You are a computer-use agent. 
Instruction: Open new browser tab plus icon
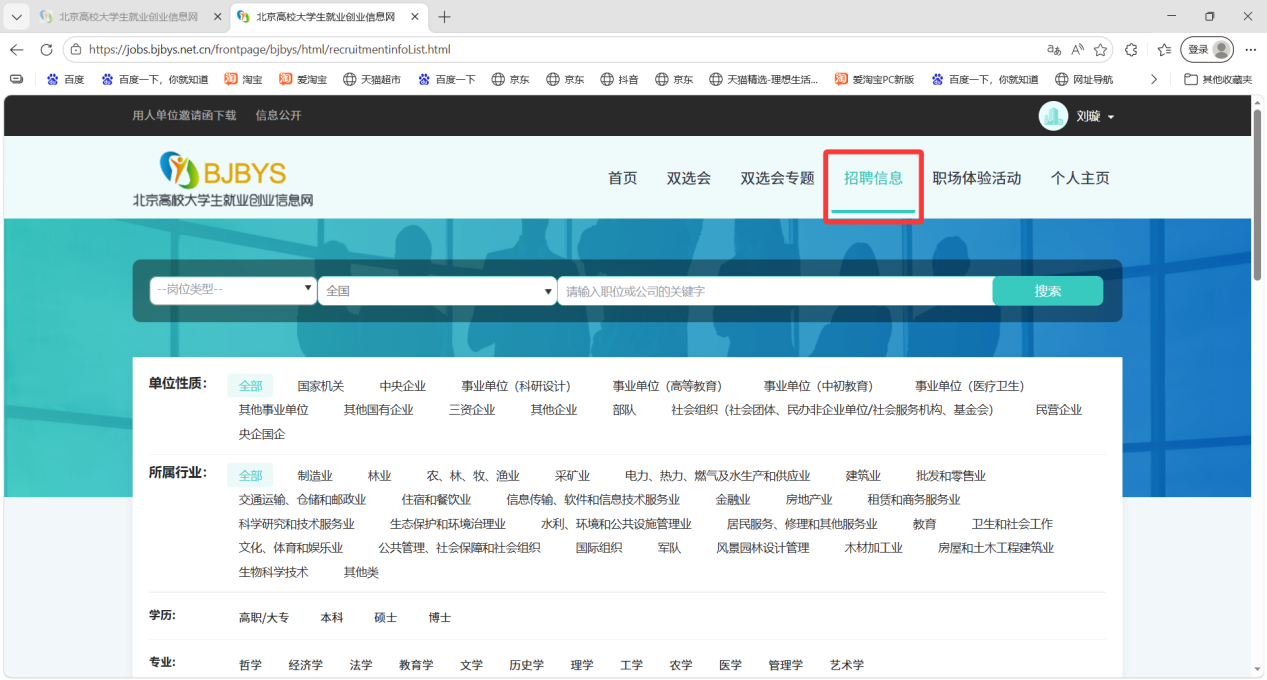click(x=445, y=17)
